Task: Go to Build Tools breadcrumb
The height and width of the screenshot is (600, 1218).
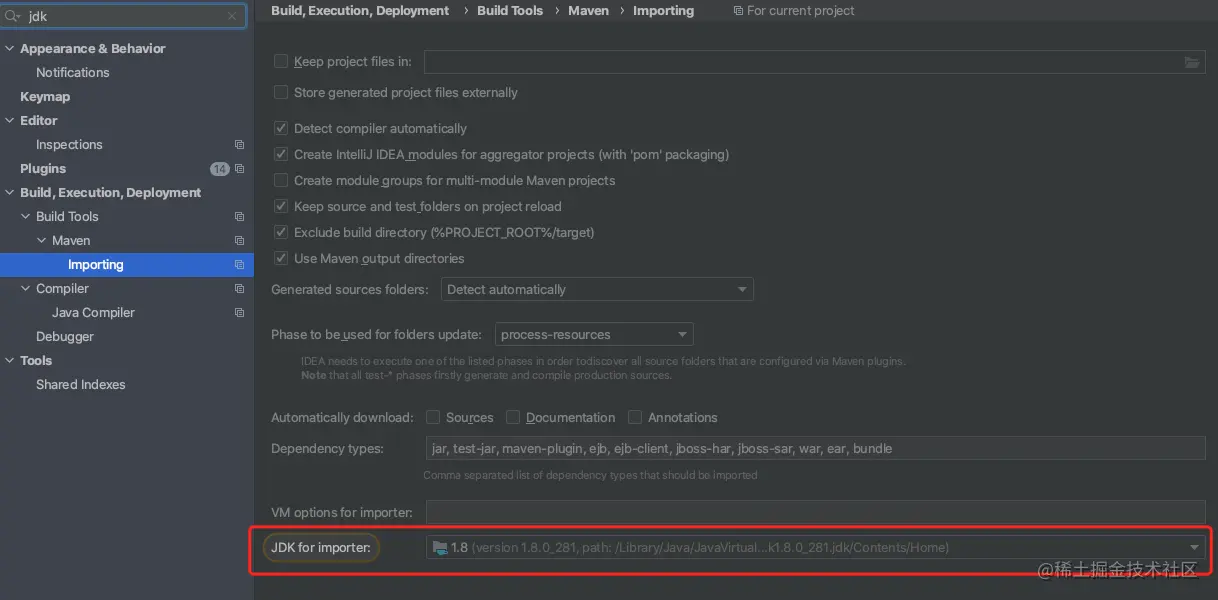Action: pos(510,11)
